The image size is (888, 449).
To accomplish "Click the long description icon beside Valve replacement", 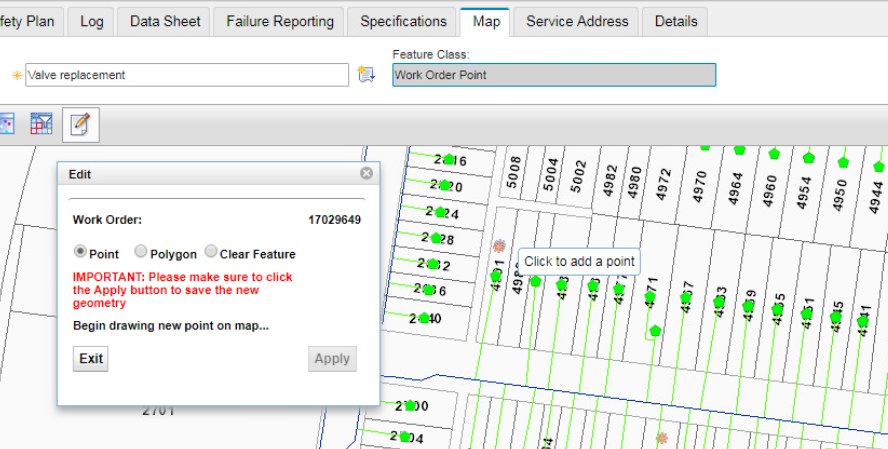I will [x=366, y=75].
